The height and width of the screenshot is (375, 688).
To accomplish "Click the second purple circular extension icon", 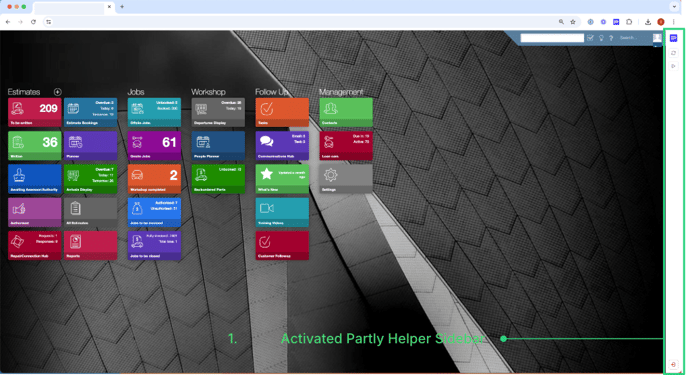I will coord(603,22).
